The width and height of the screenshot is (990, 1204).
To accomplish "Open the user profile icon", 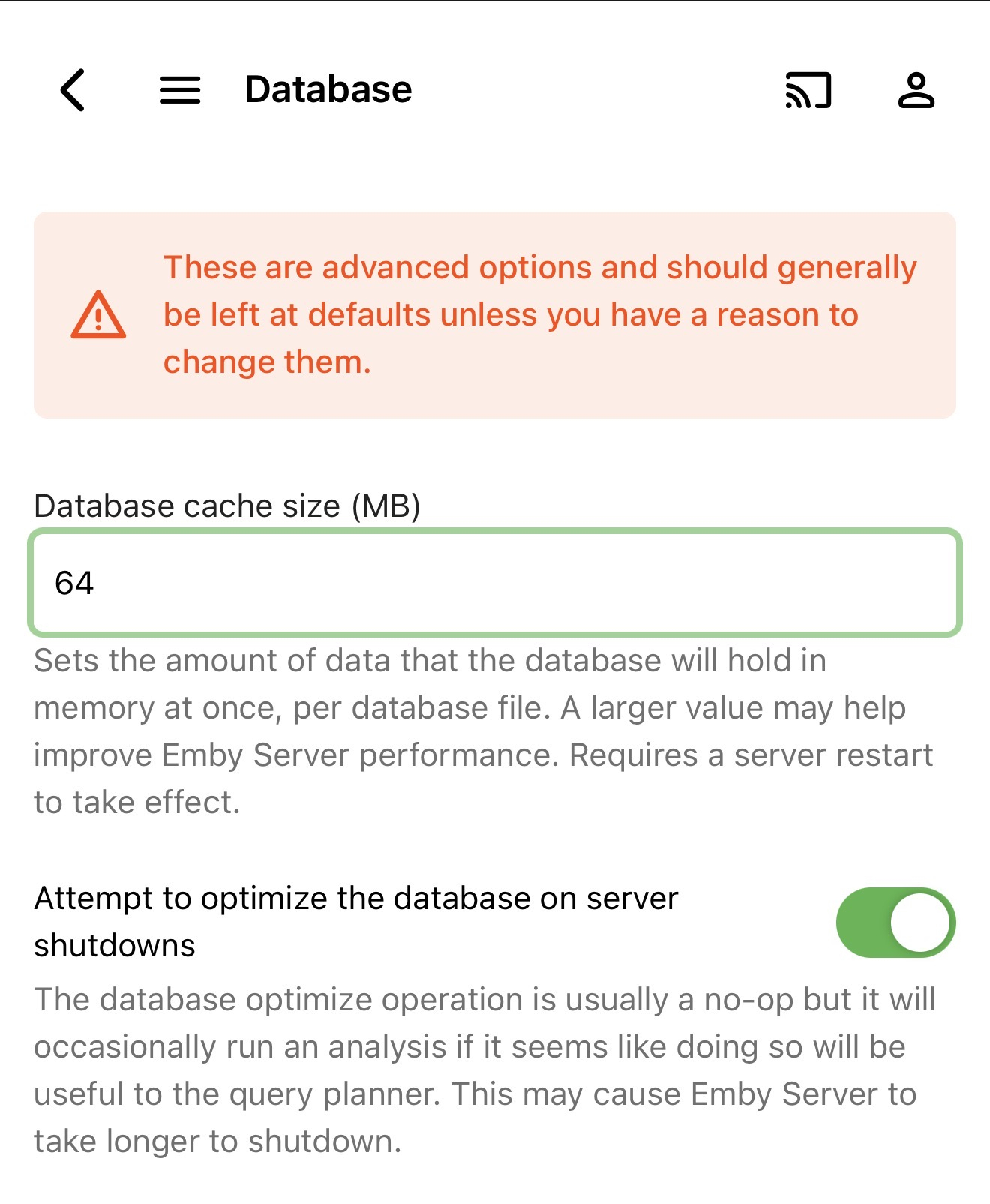I will (916, 90).
